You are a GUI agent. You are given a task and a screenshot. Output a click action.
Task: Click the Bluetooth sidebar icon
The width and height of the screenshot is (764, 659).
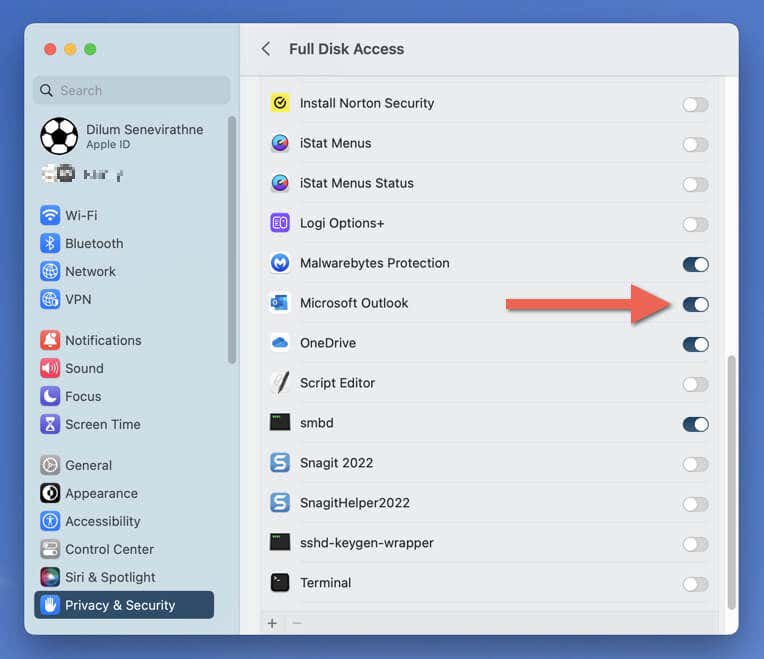[50, 243]
